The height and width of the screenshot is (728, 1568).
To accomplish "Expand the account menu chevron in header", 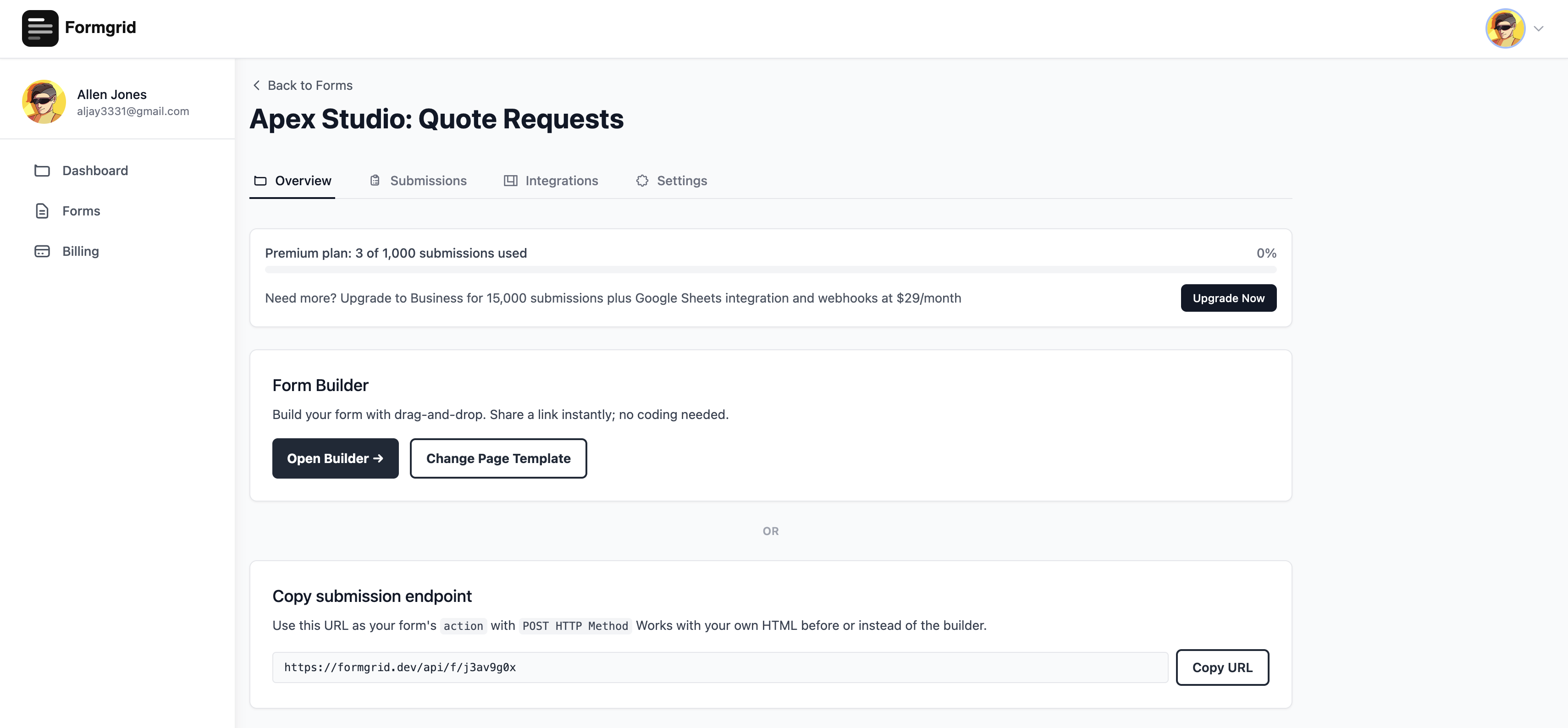I will 1538,28.
